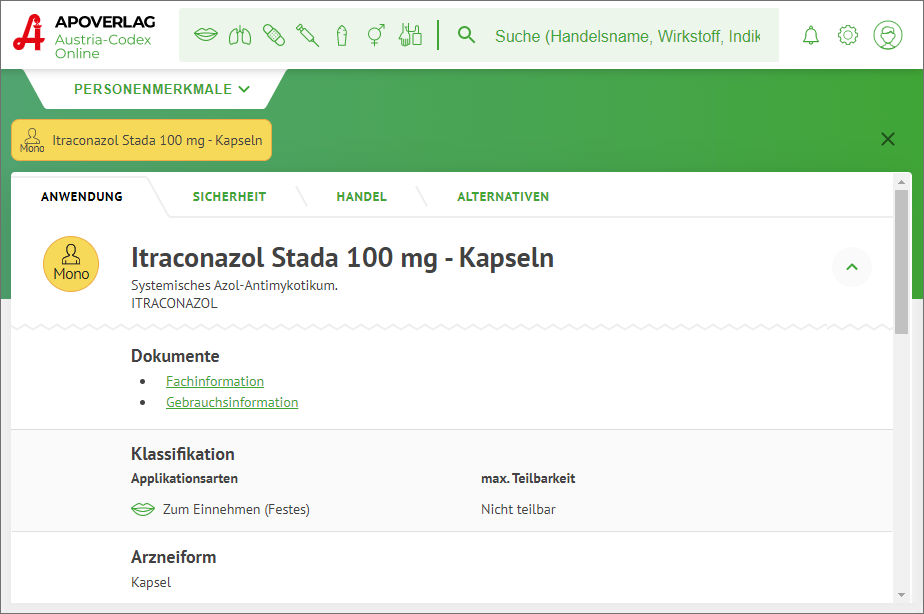This screenshot has height=614, width=924.
Task: Open the user profile avatar menu
Action: pyautogui.click(x=887, y=36)
